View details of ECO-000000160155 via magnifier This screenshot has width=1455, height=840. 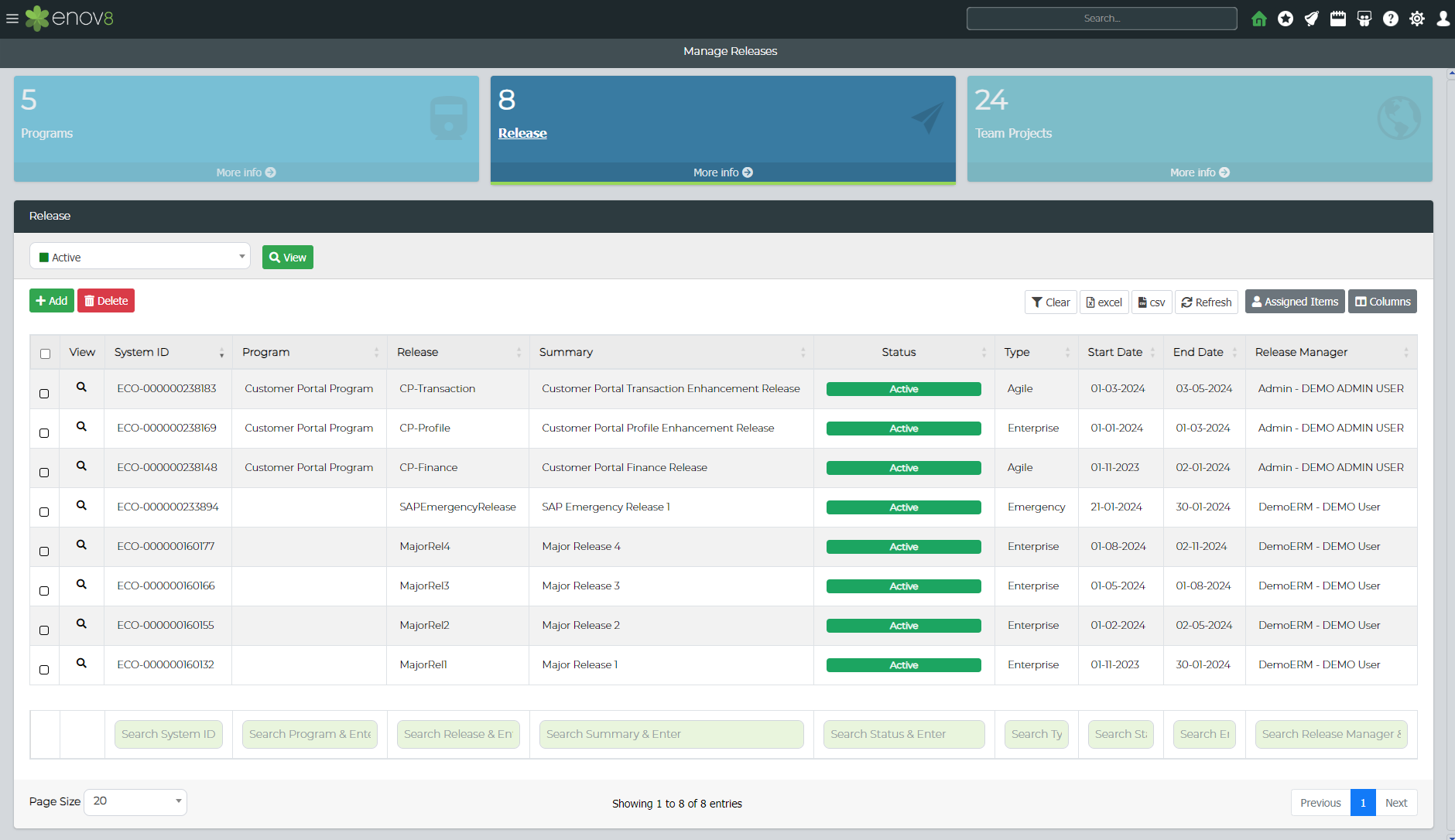81,624
